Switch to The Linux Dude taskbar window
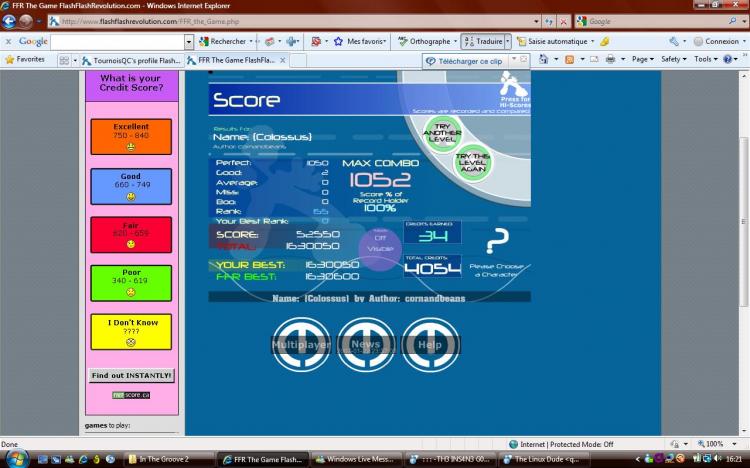This screenshot has height=468, width=750. click(544, 459)
